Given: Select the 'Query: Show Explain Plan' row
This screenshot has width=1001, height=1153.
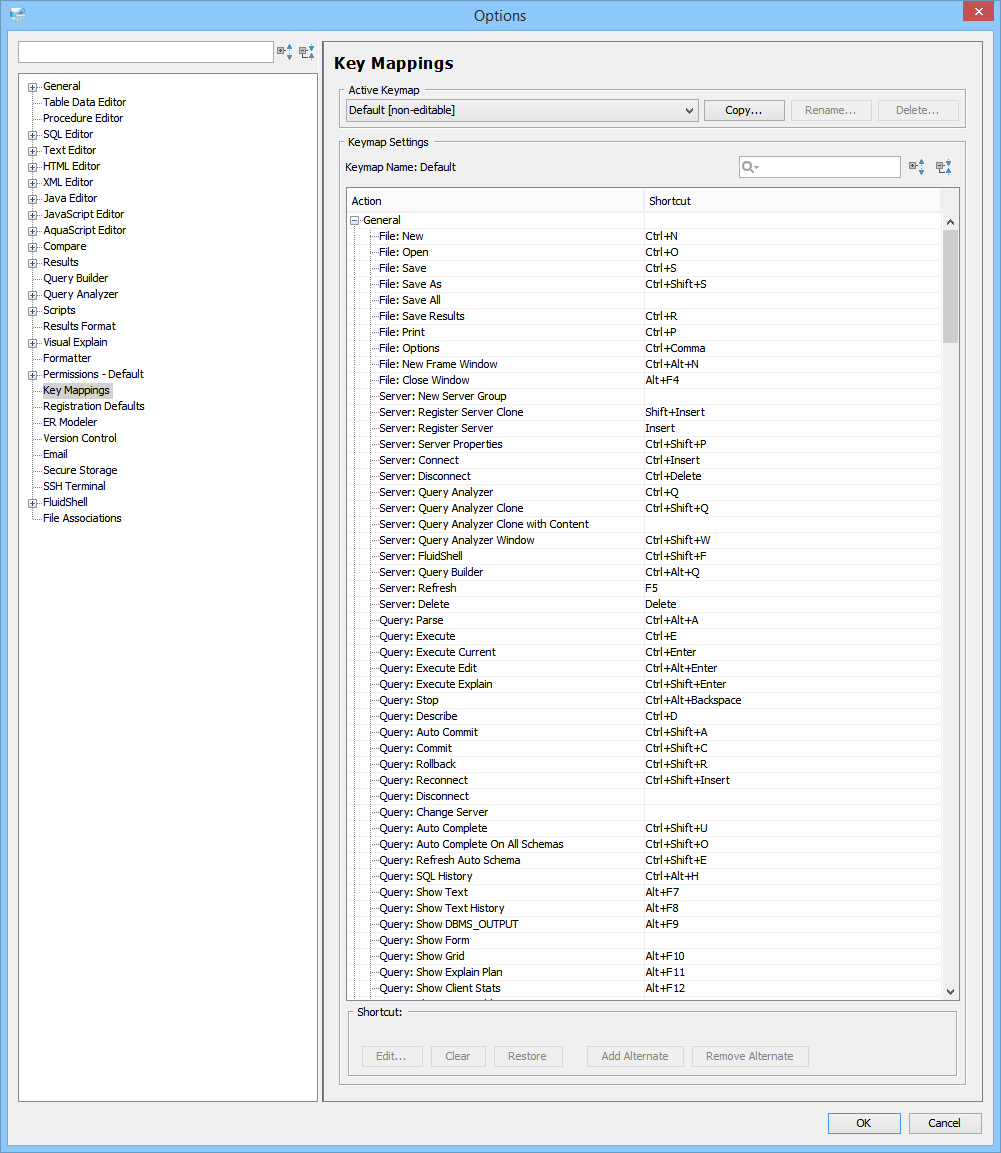Looking at the screenshot, I should 644,973.
